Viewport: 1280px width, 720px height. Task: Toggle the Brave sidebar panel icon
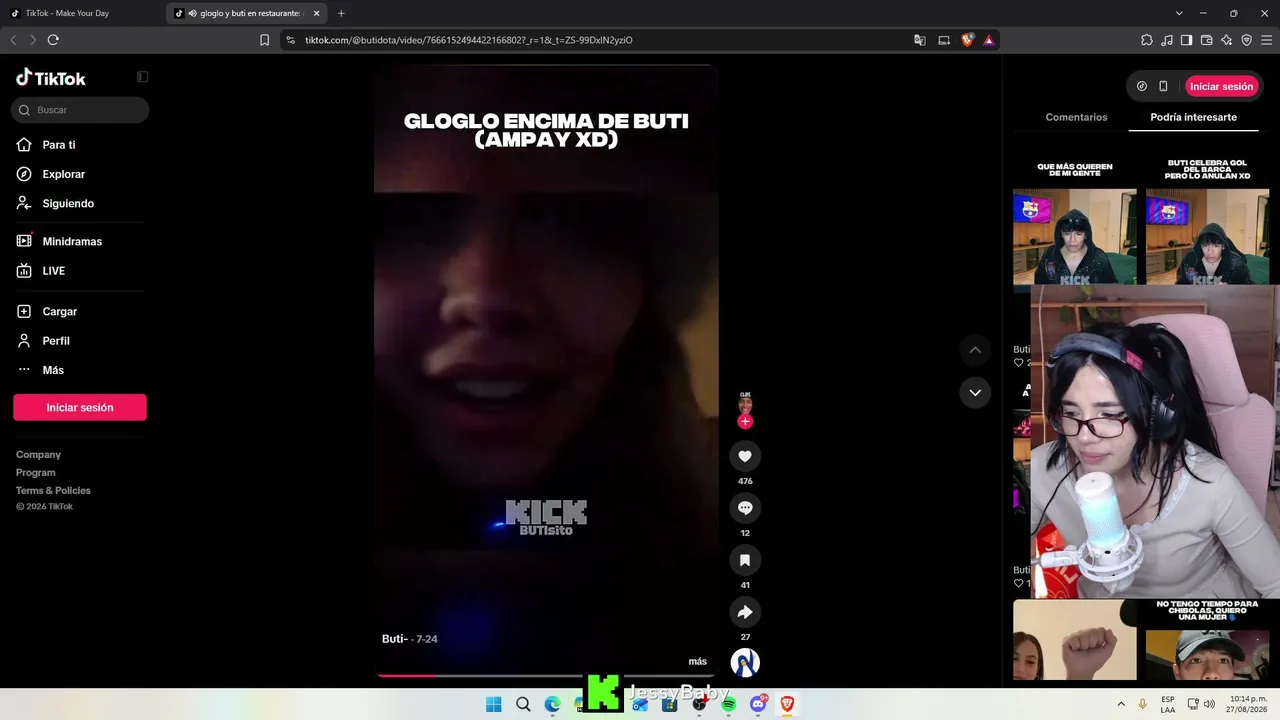click(x=1187, y=40)
